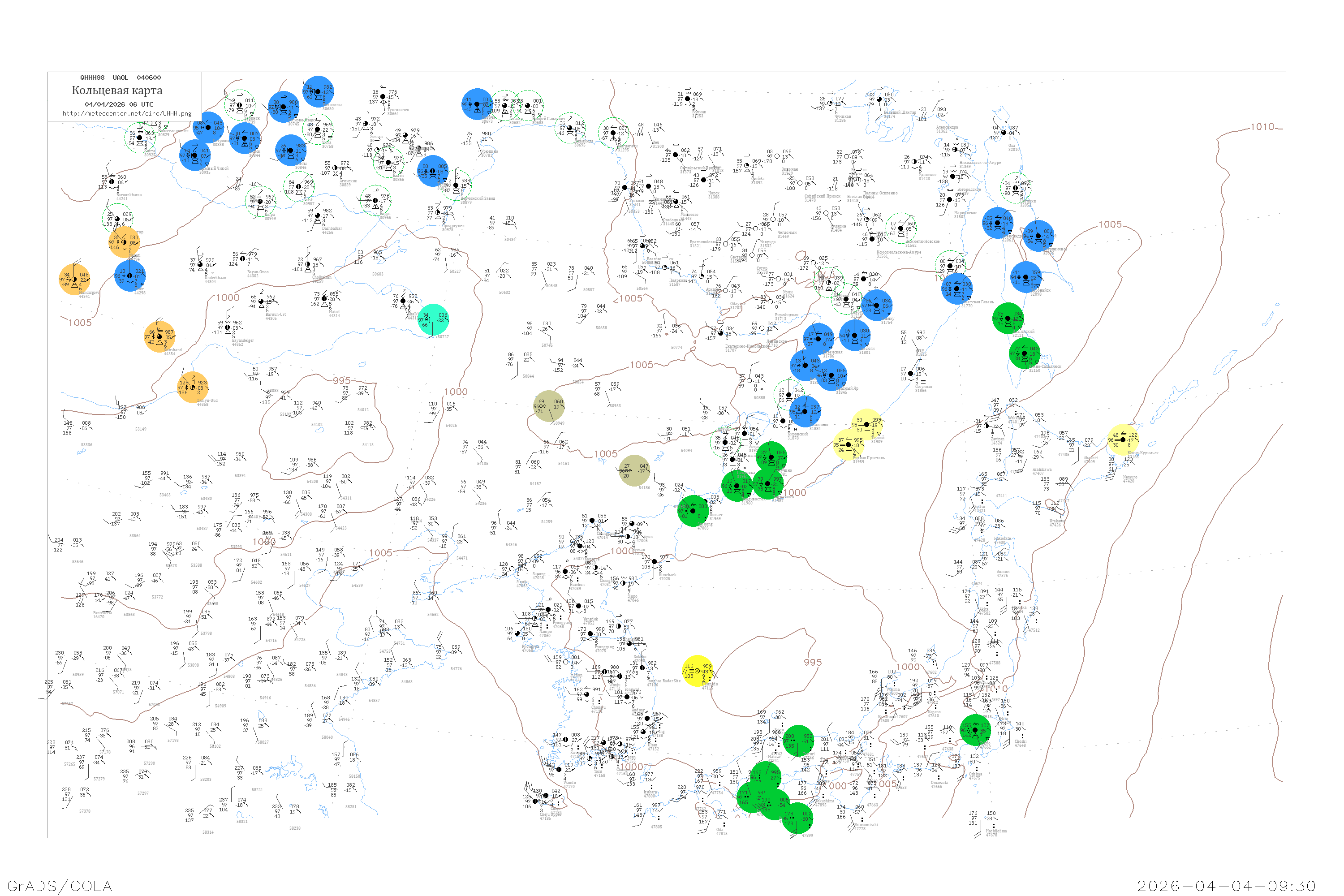1344x896 pixels.
Task: Select the olive station circle 50949
Action: 548,406
